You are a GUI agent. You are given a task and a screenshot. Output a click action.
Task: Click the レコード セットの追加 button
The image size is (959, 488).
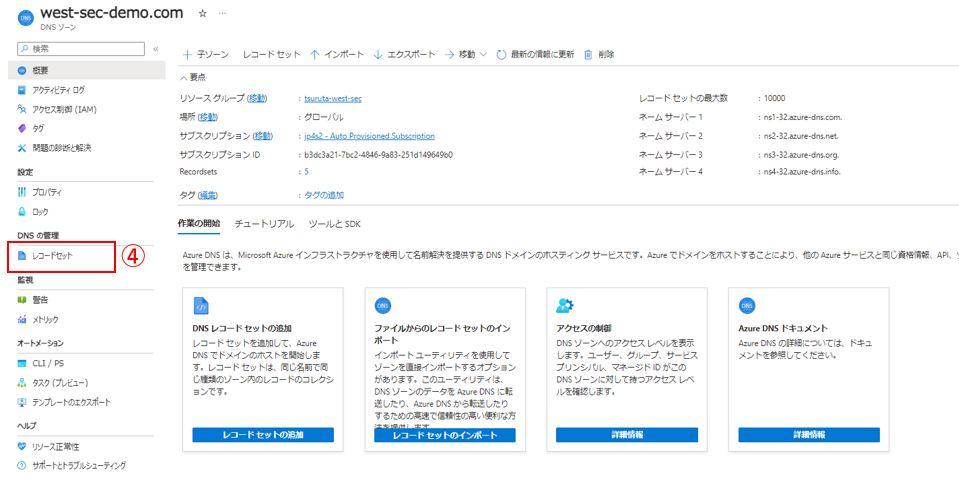[x=263, y=435]
